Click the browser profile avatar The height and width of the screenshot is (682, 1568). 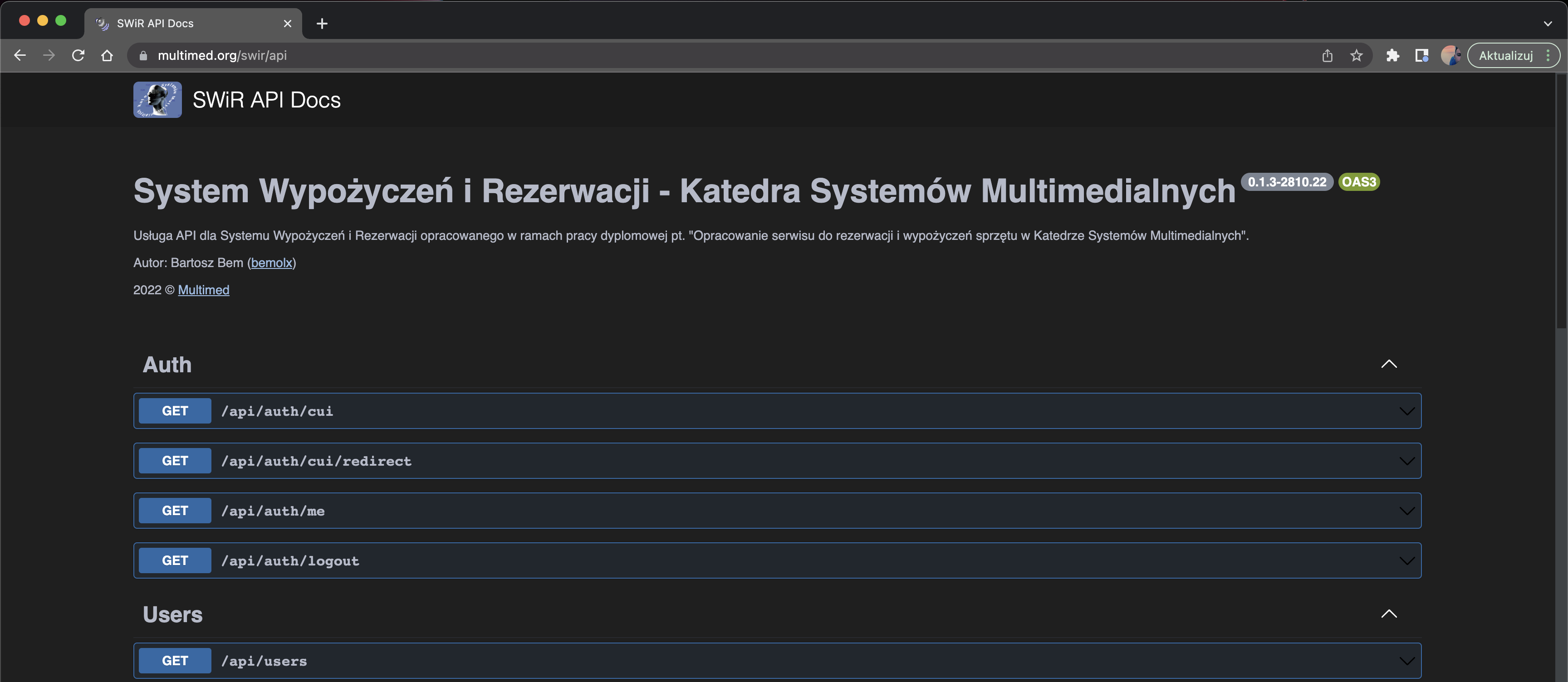point(1451,55)
